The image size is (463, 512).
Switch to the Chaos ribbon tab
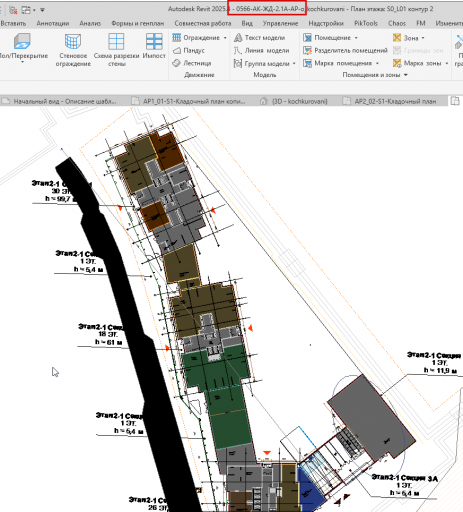tap(397, 23)
